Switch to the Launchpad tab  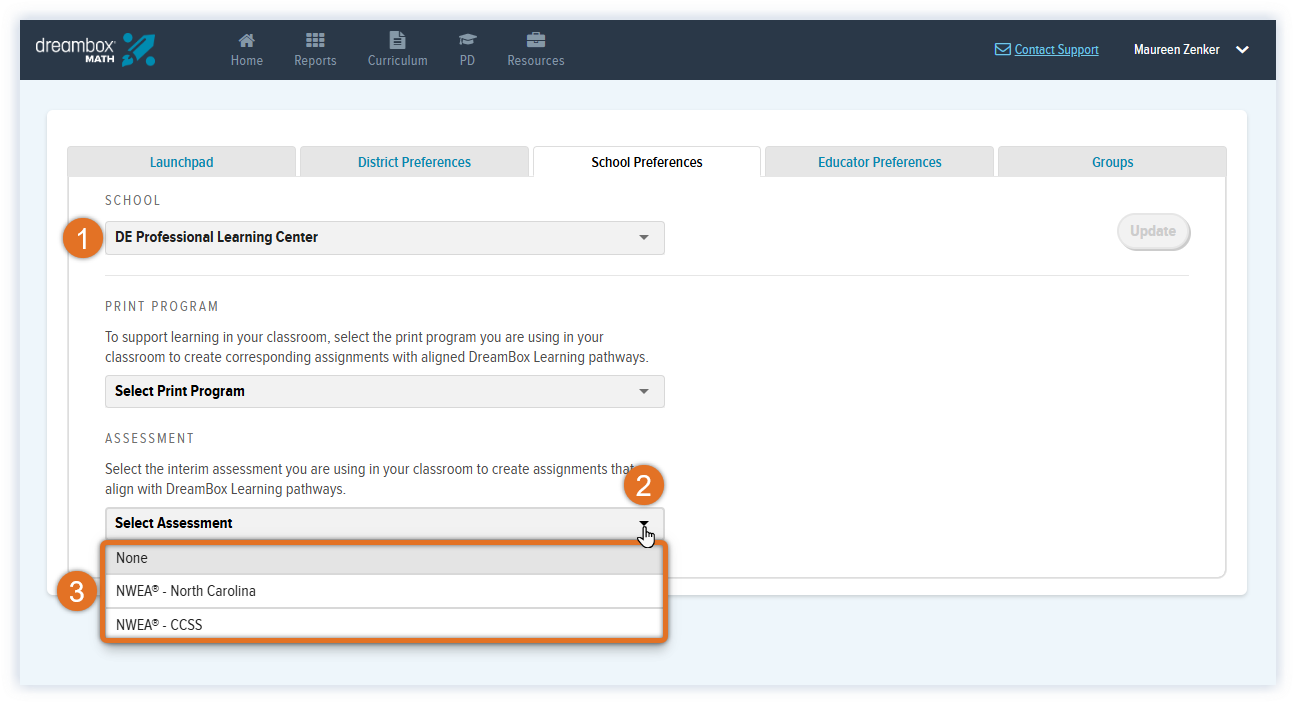pyautogui.click(x=181, y=162)
